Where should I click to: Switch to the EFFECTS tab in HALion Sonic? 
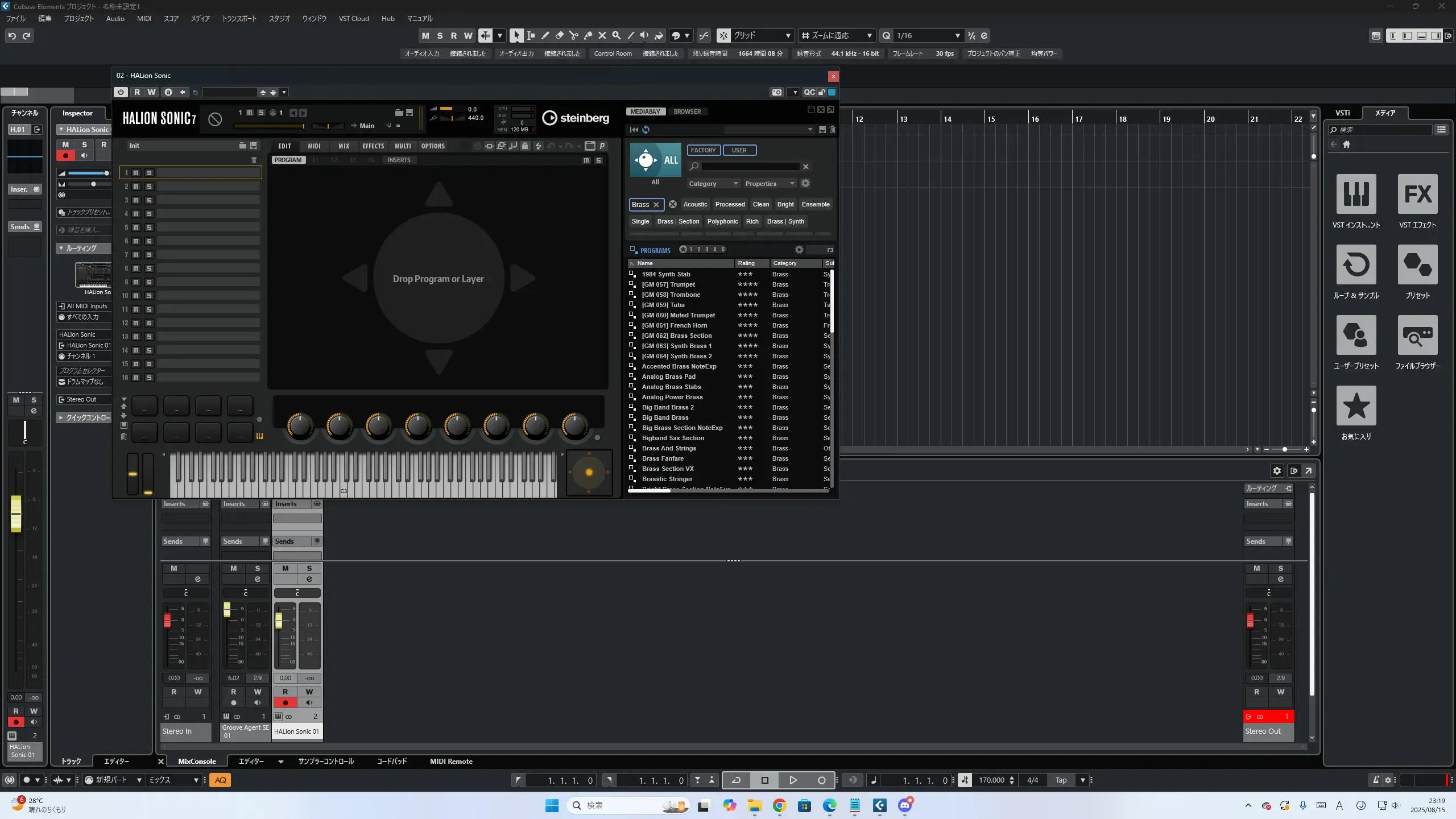(373, 146)
